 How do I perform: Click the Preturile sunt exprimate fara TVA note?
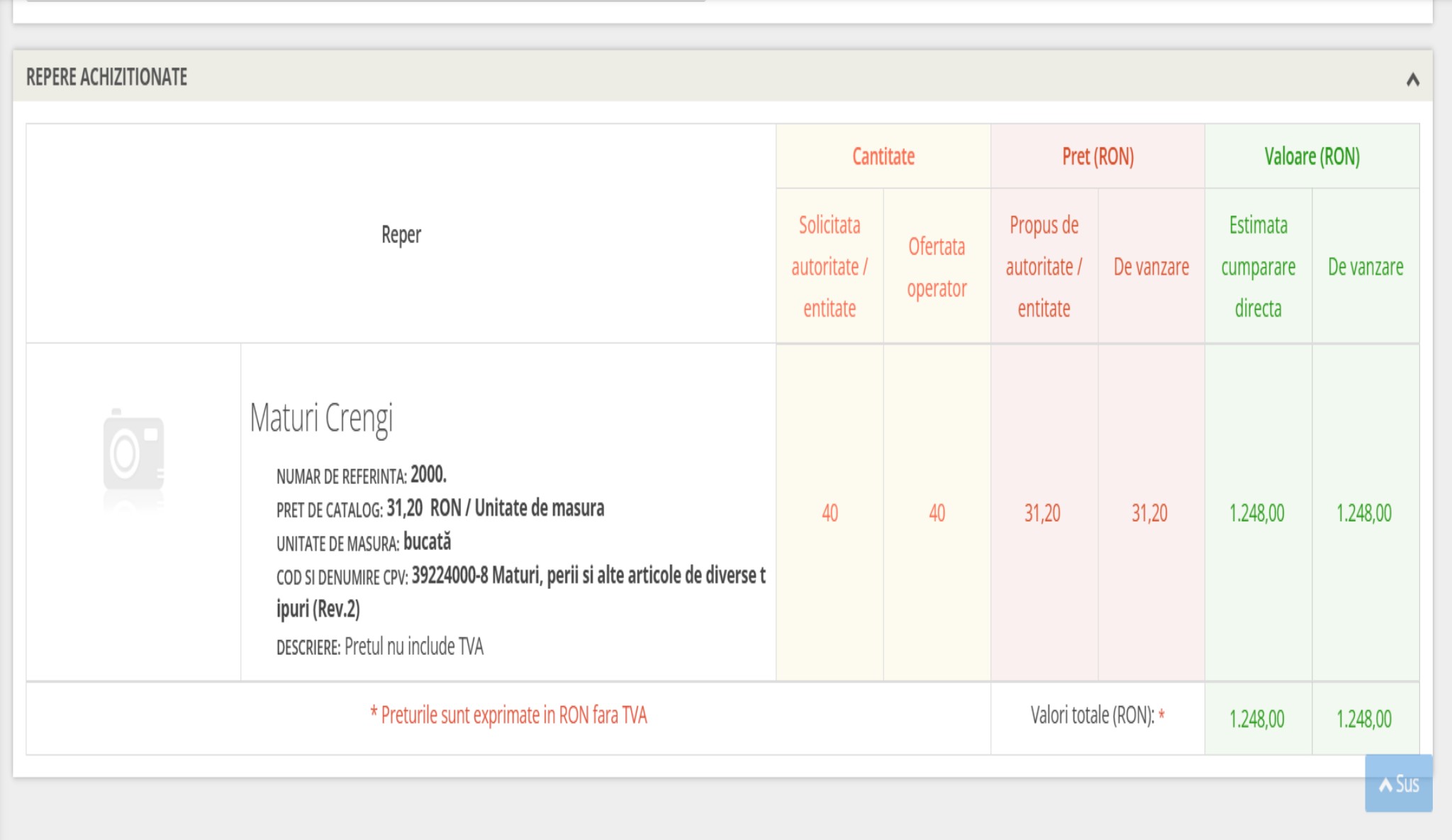[508, 715]
